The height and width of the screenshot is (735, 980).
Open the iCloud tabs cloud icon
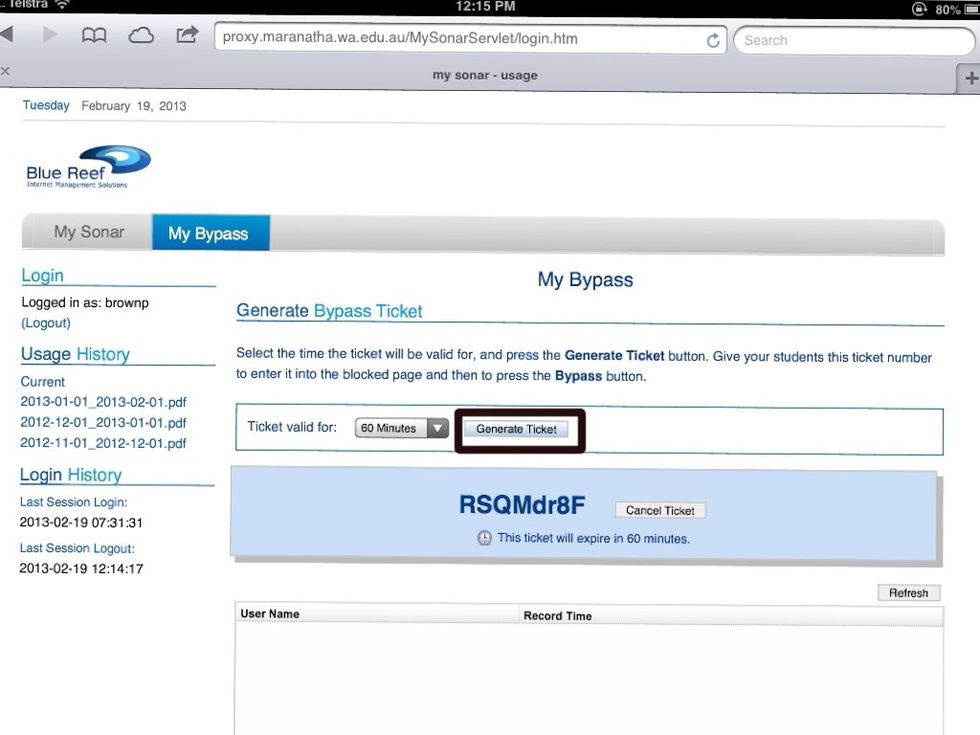[141, 36]
